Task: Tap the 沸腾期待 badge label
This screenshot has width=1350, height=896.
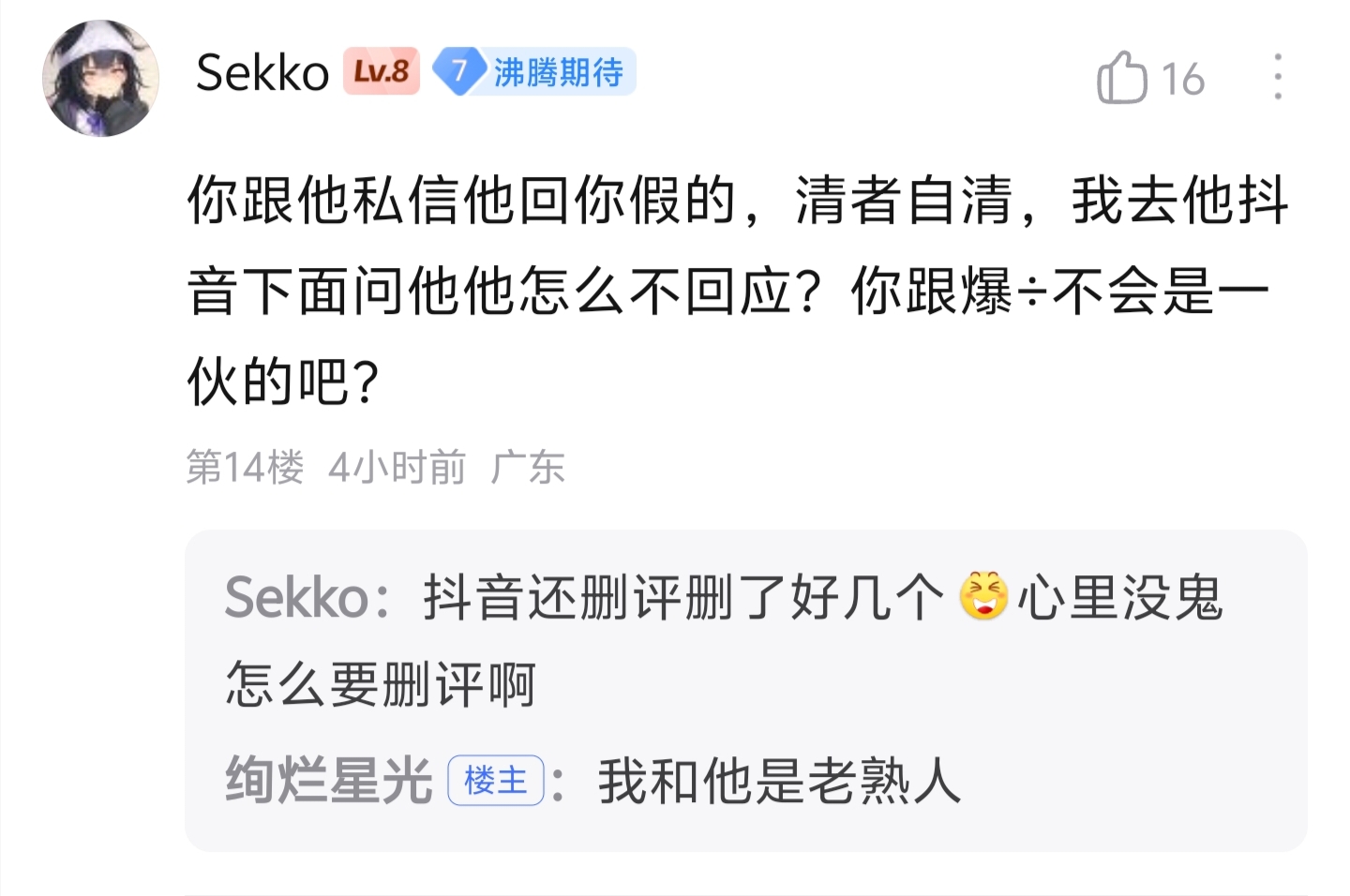Action: (x=559, y=72)
